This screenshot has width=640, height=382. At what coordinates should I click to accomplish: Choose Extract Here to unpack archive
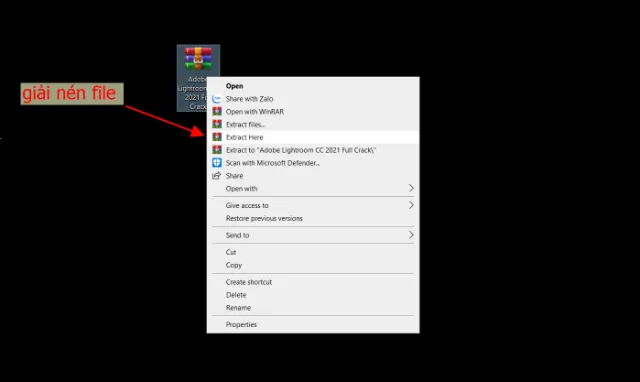click(313, 137)
